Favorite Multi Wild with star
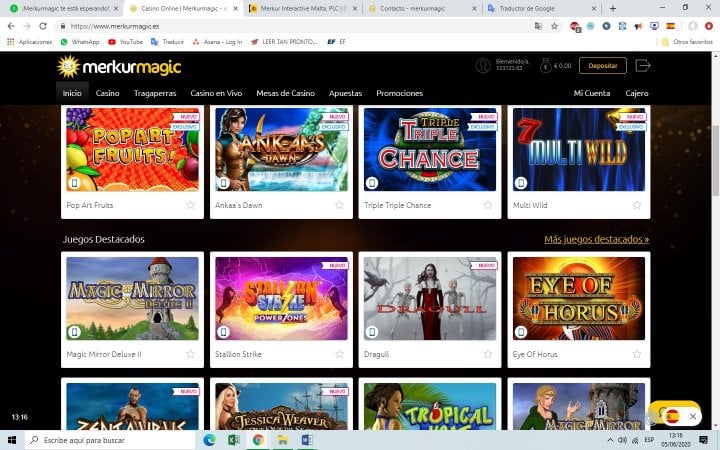 637,205
